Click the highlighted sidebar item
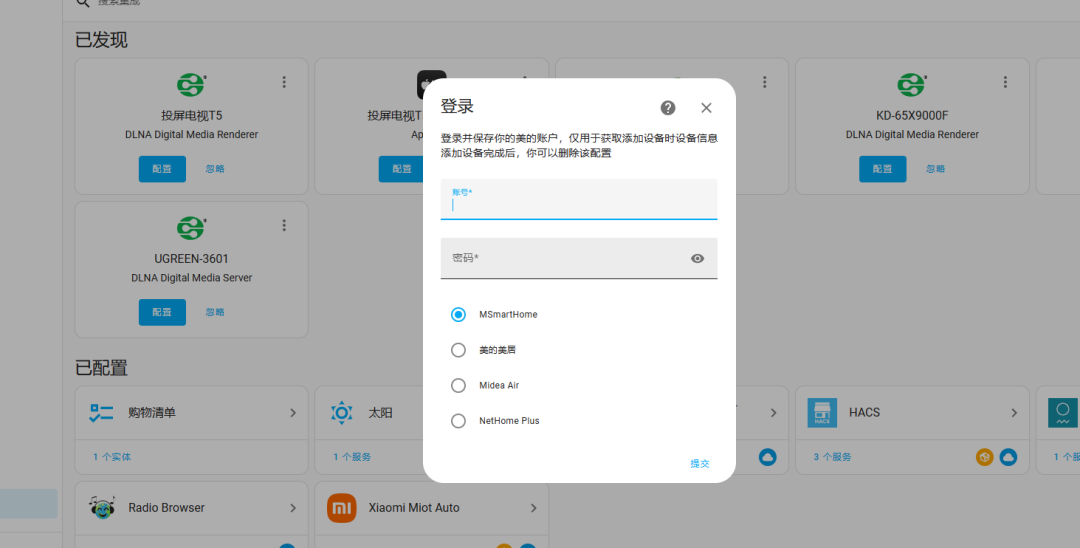The width and height of the screenshot is (1080, 548). tap(28, 504)
